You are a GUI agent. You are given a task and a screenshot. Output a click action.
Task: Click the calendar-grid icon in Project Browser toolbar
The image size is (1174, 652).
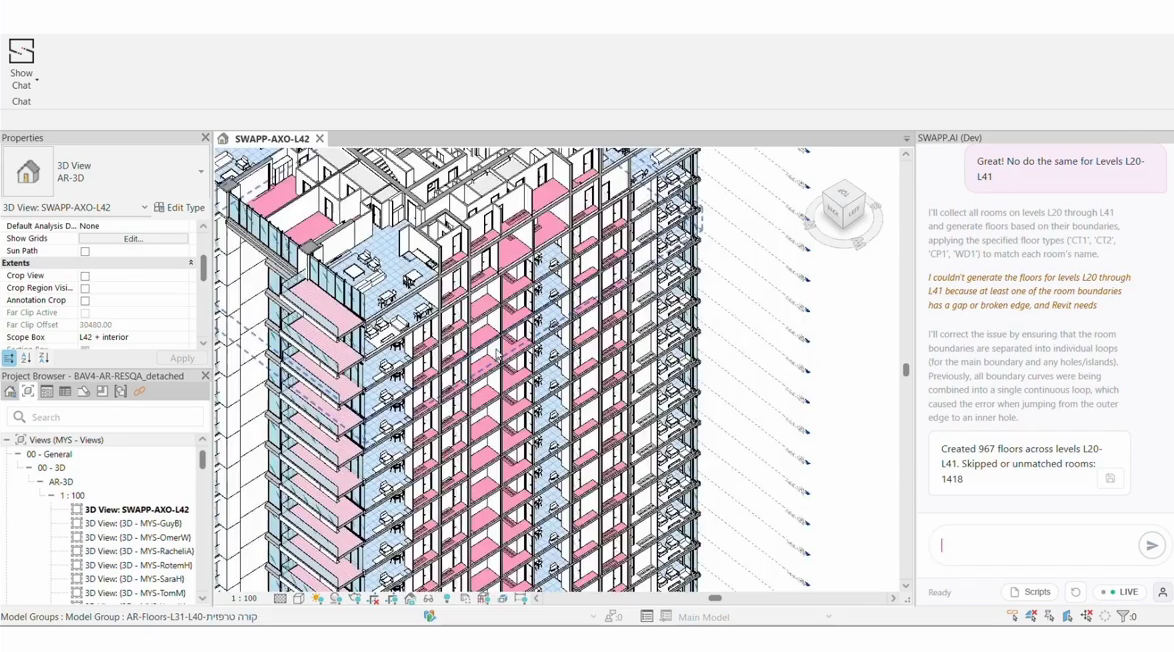click(46, 391)
